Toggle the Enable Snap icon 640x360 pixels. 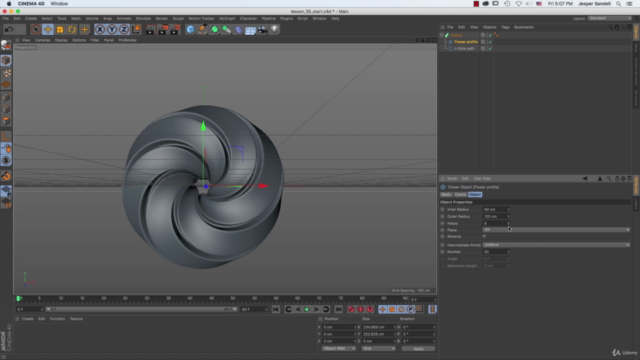[x=6, y=176]
